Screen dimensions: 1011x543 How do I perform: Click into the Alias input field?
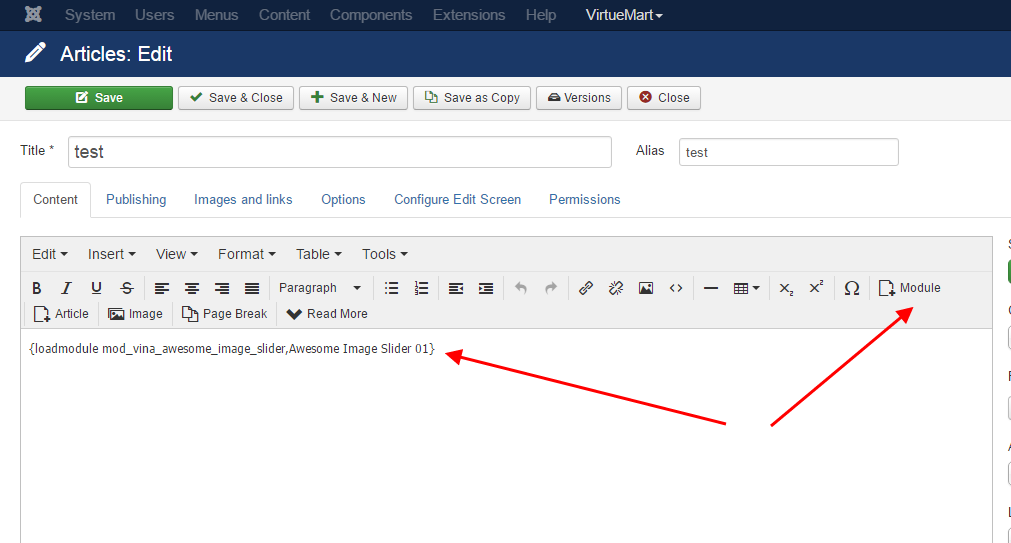point(788,152)
